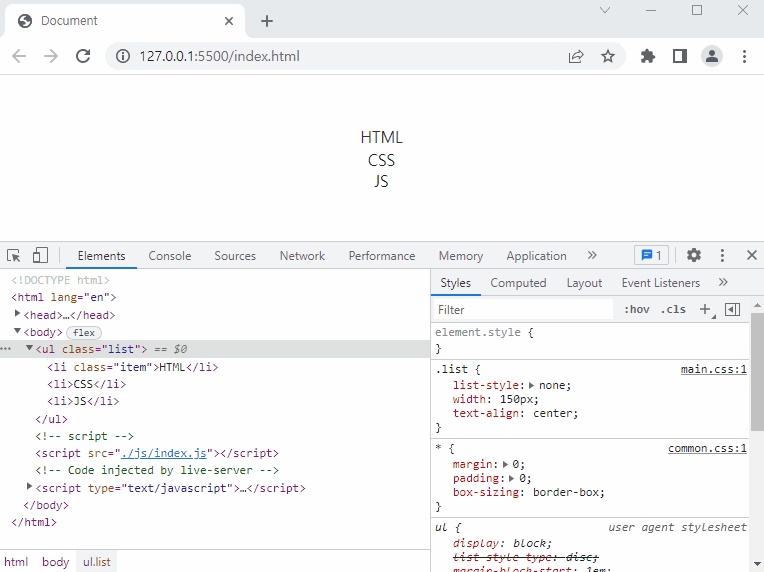Collapse the ul class list node
The width and height of the screenshot is (764, 572).
29,348
